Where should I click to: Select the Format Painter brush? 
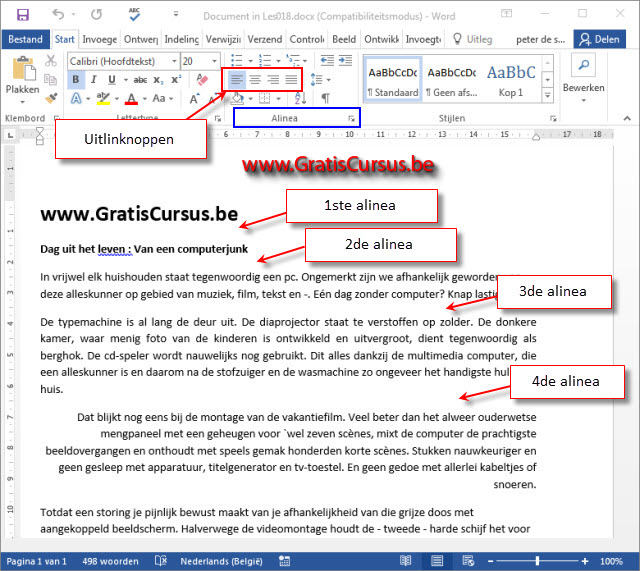point(51,98)
